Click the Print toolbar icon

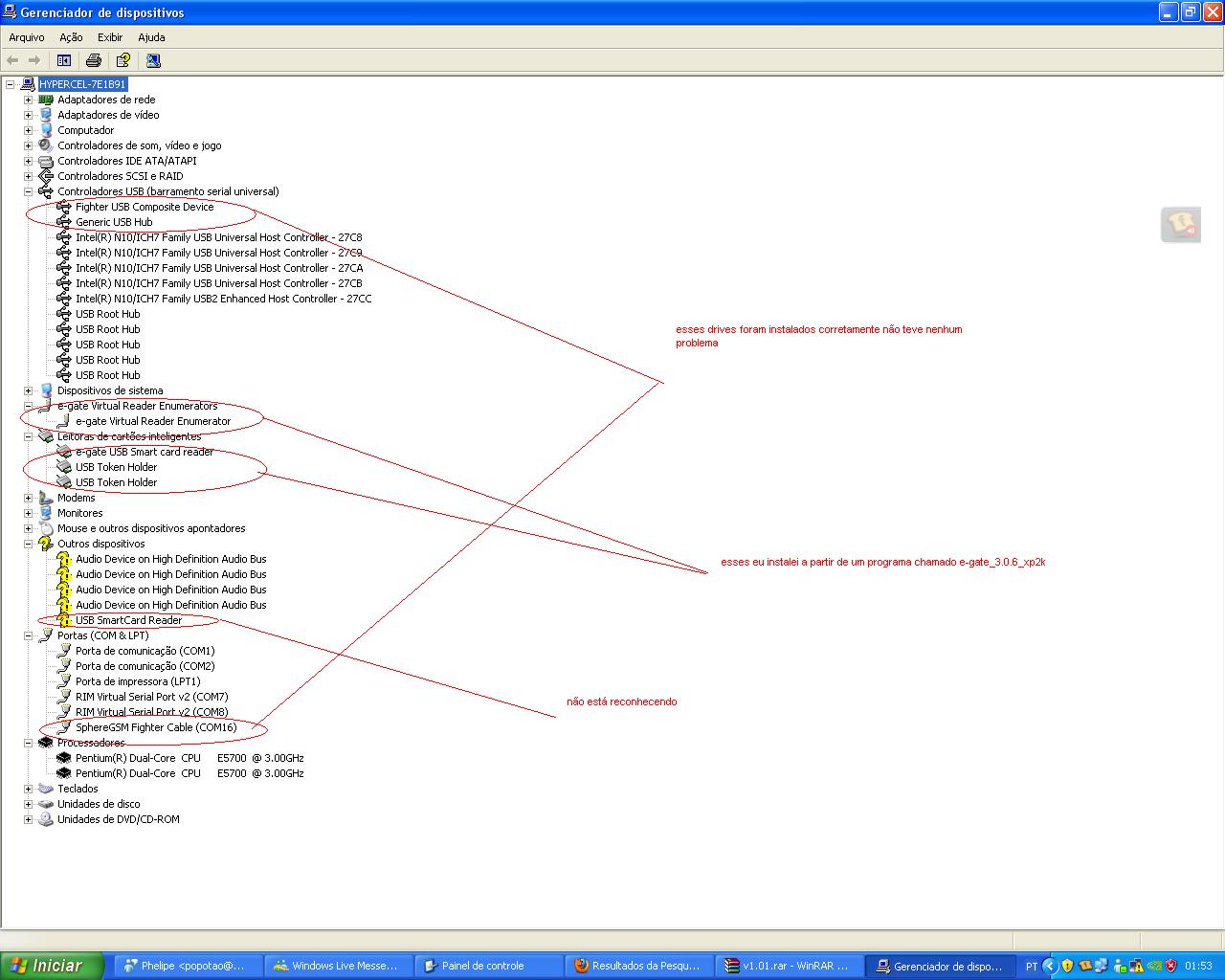(94, 60)
